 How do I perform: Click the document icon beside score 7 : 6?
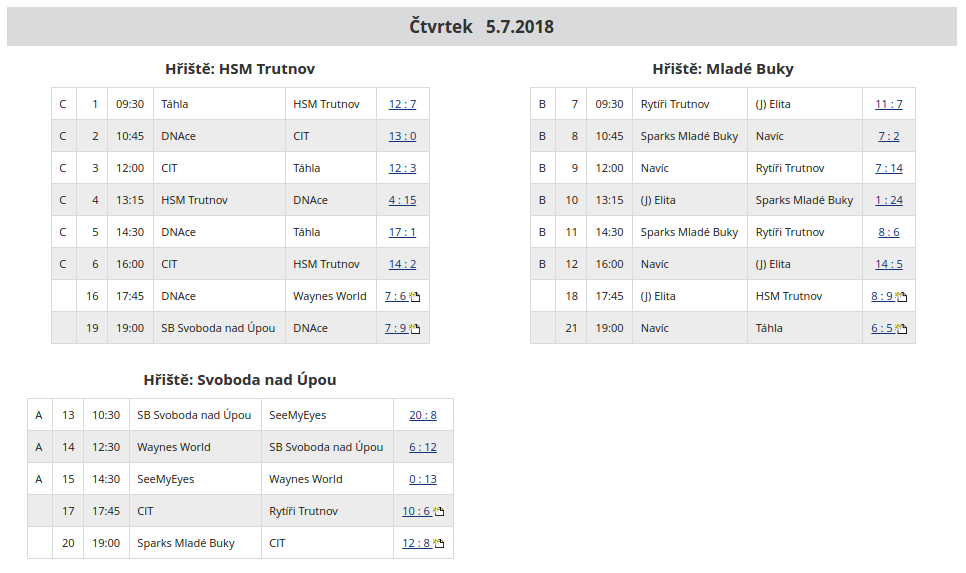415,297
